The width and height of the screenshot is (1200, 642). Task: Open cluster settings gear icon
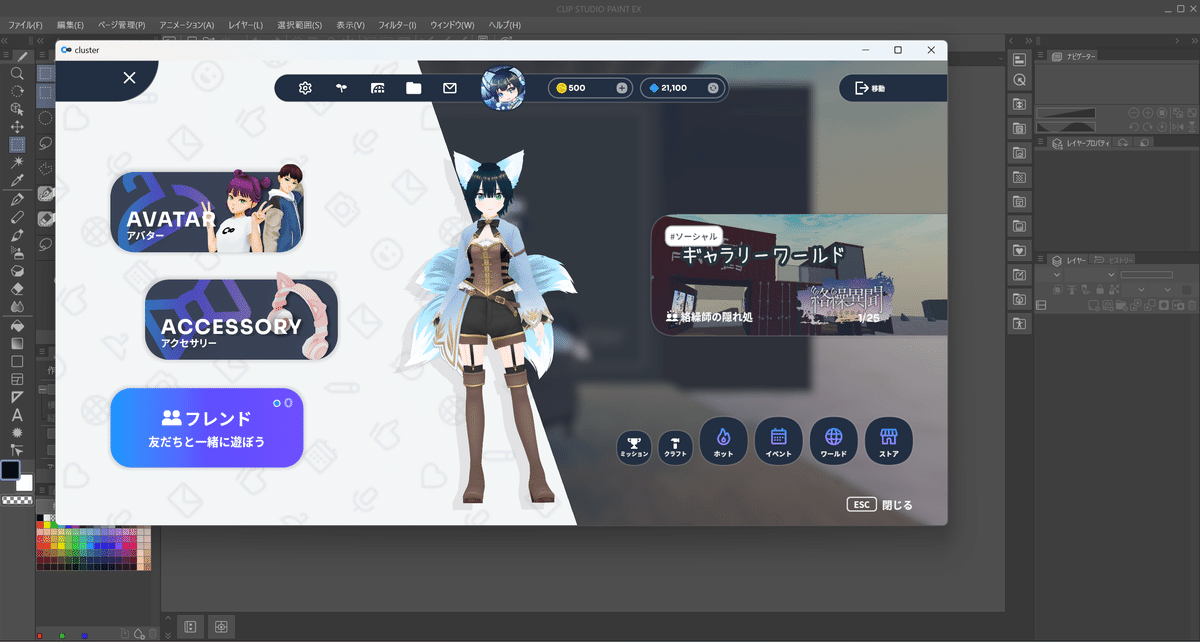[306, 88]
